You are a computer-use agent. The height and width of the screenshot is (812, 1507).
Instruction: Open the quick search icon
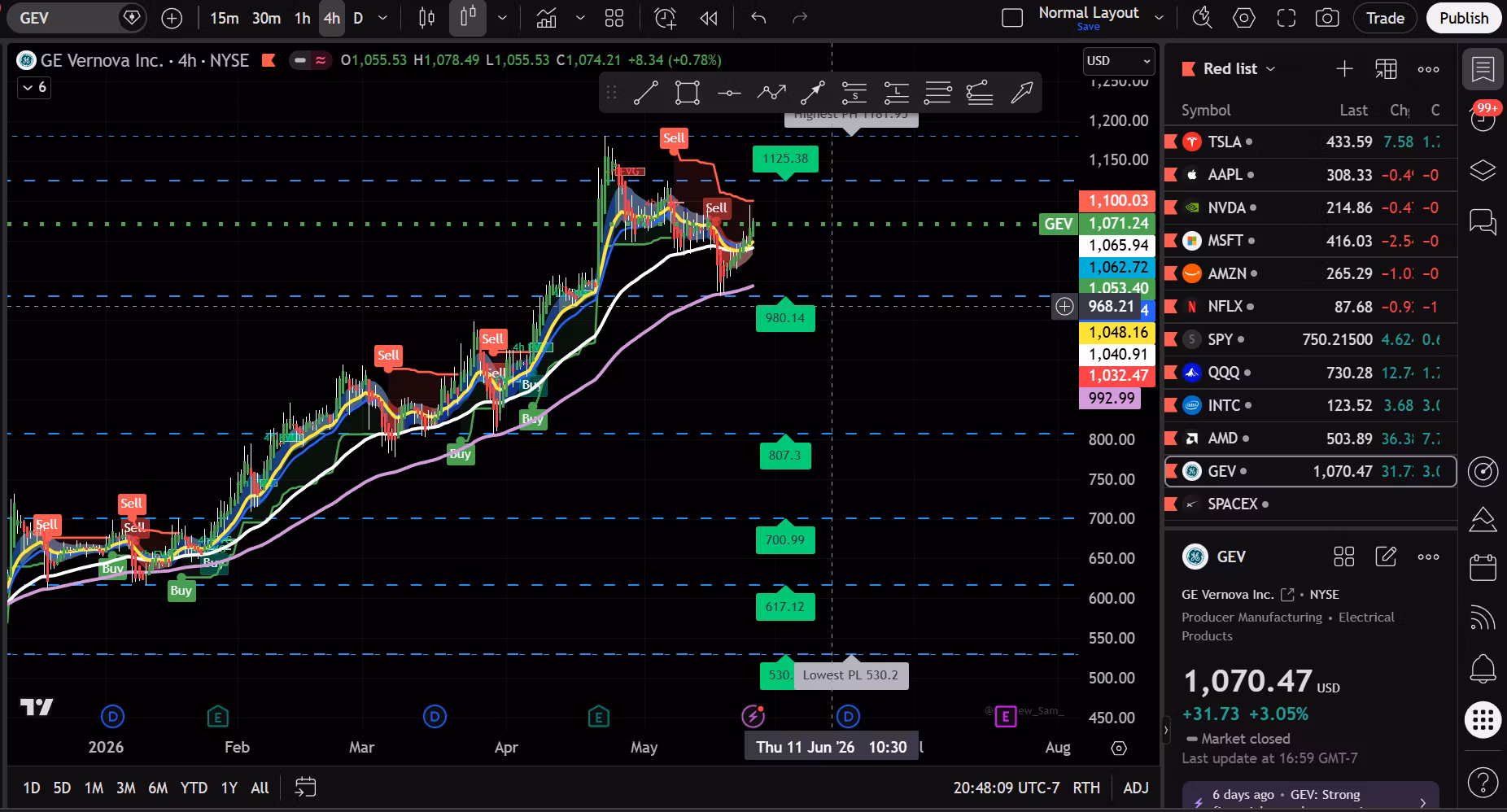click(x=1202, y=18)
